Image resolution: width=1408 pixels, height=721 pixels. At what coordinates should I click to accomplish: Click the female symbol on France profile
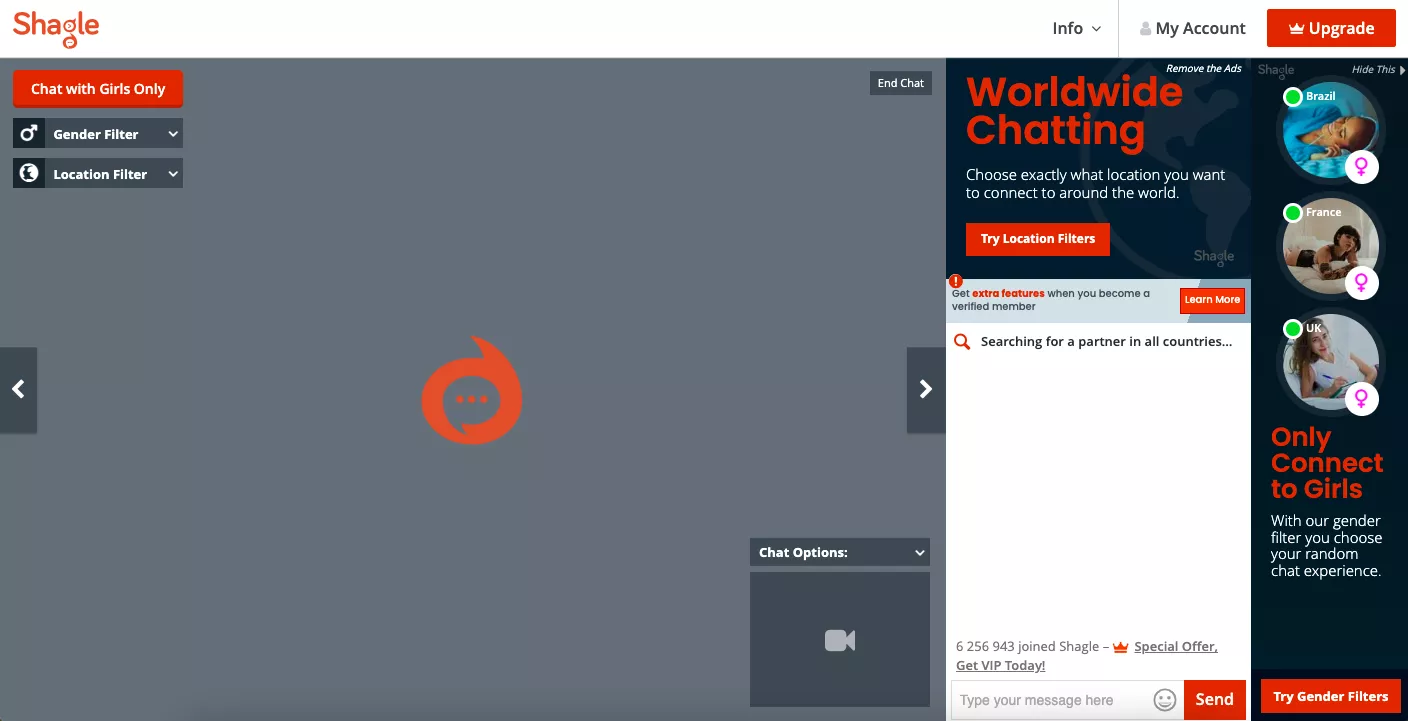[x=1361, y=282]
